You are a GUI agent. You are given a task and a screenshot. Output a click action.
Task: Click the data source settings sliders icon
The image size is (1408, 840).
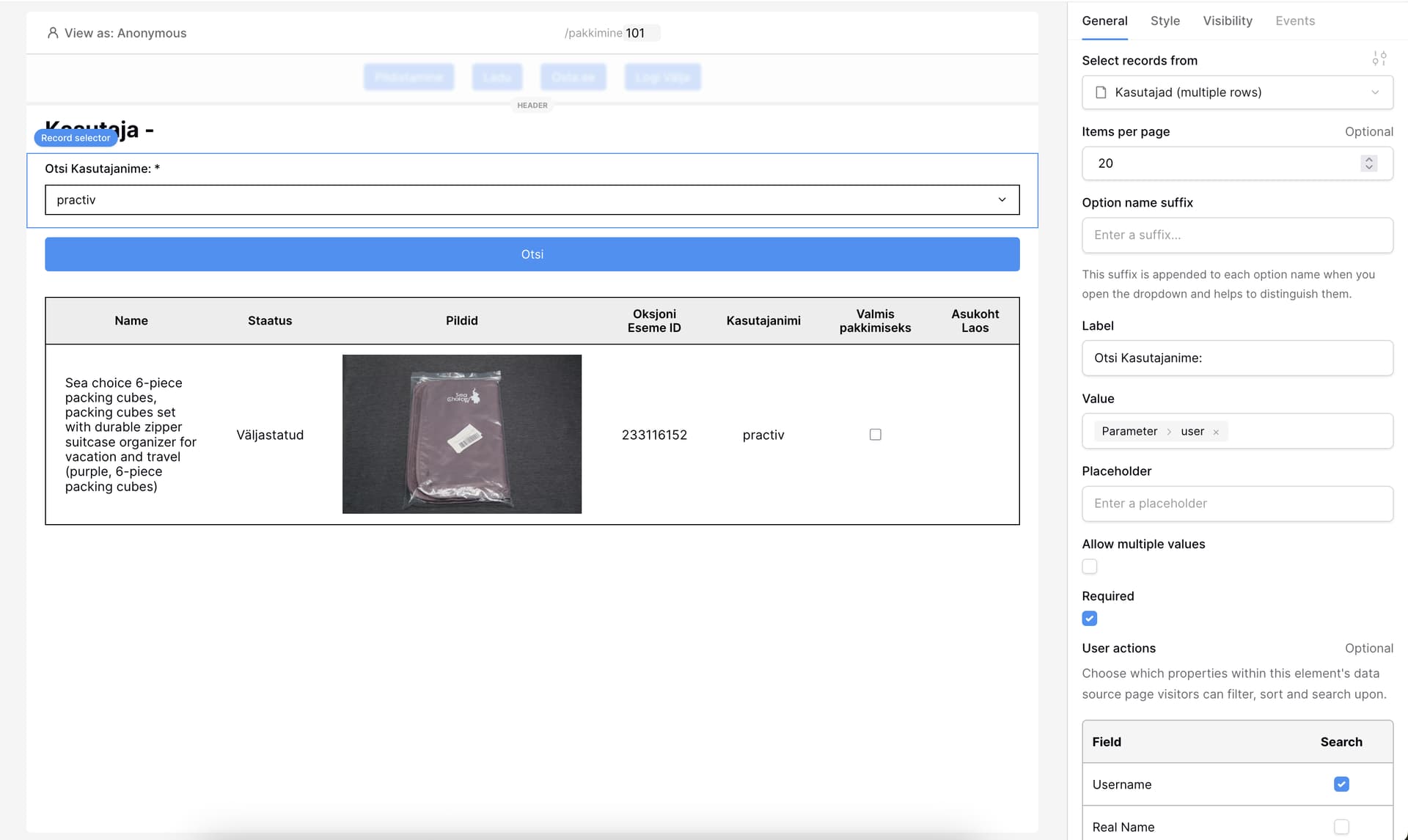click(1379, 59)
